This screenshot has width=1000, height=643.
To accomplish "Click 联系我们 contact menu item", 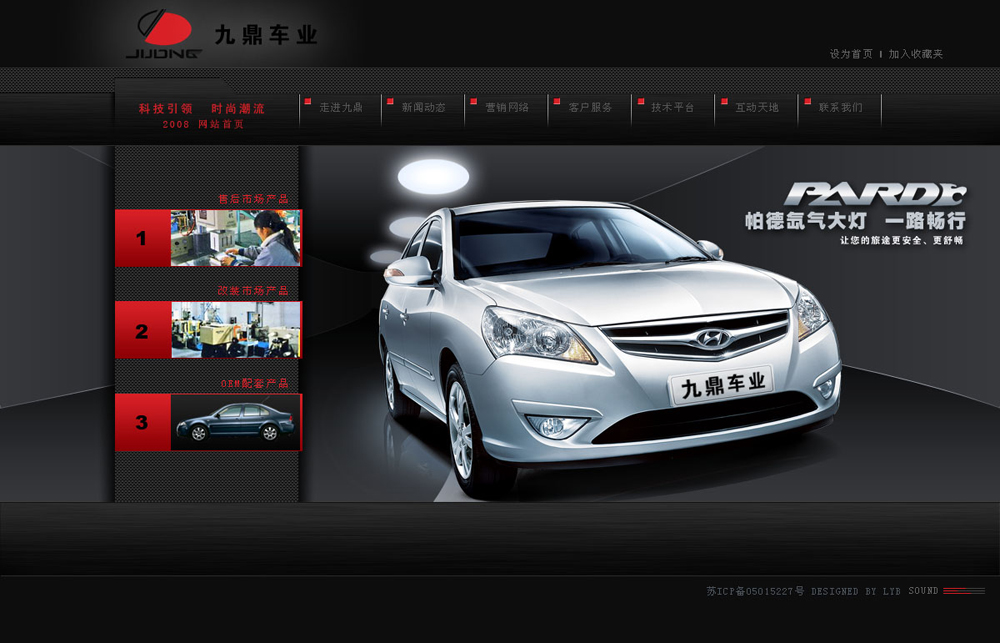I will pos(840,108).
